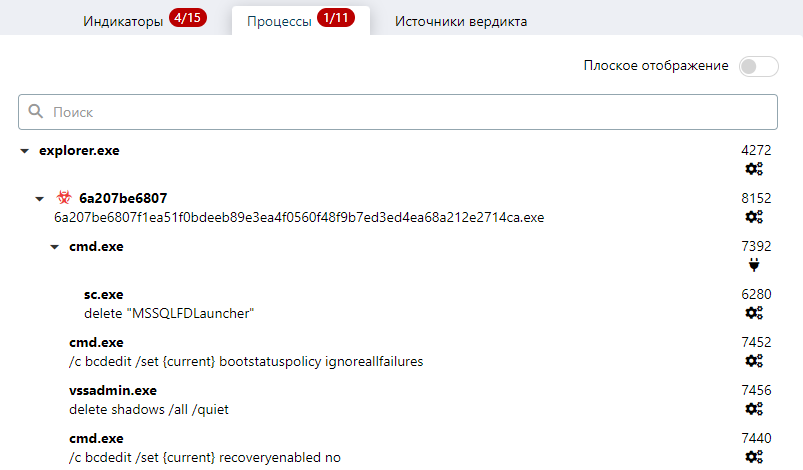The height and width of the screenshot is (470, 803).
Task: Click gears icon for 6a207be6807 process
Action: pyautogui.click(x=754, y=217)
